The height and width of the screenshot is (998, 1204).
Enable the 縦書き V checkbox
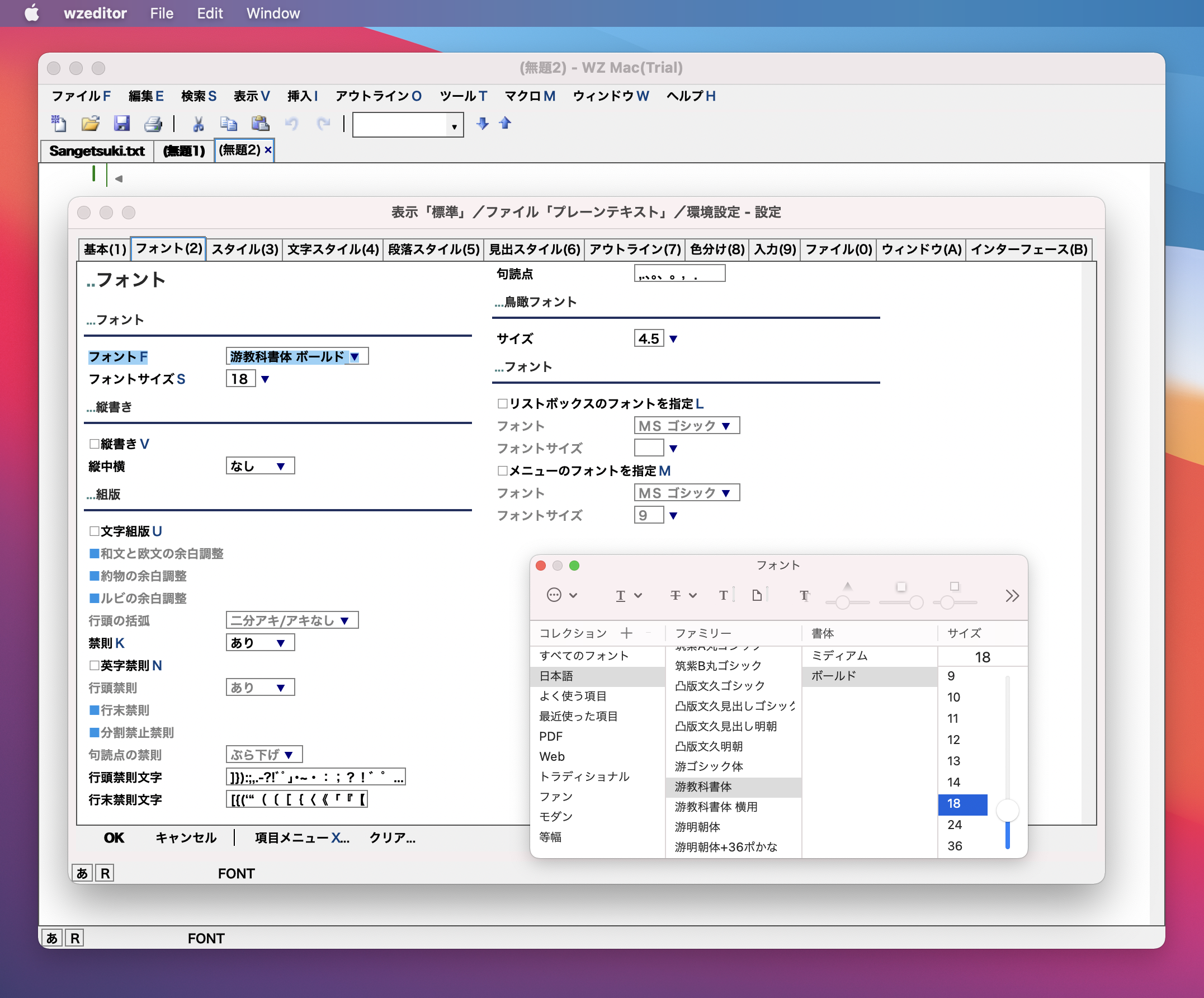(x=95, y=444)
